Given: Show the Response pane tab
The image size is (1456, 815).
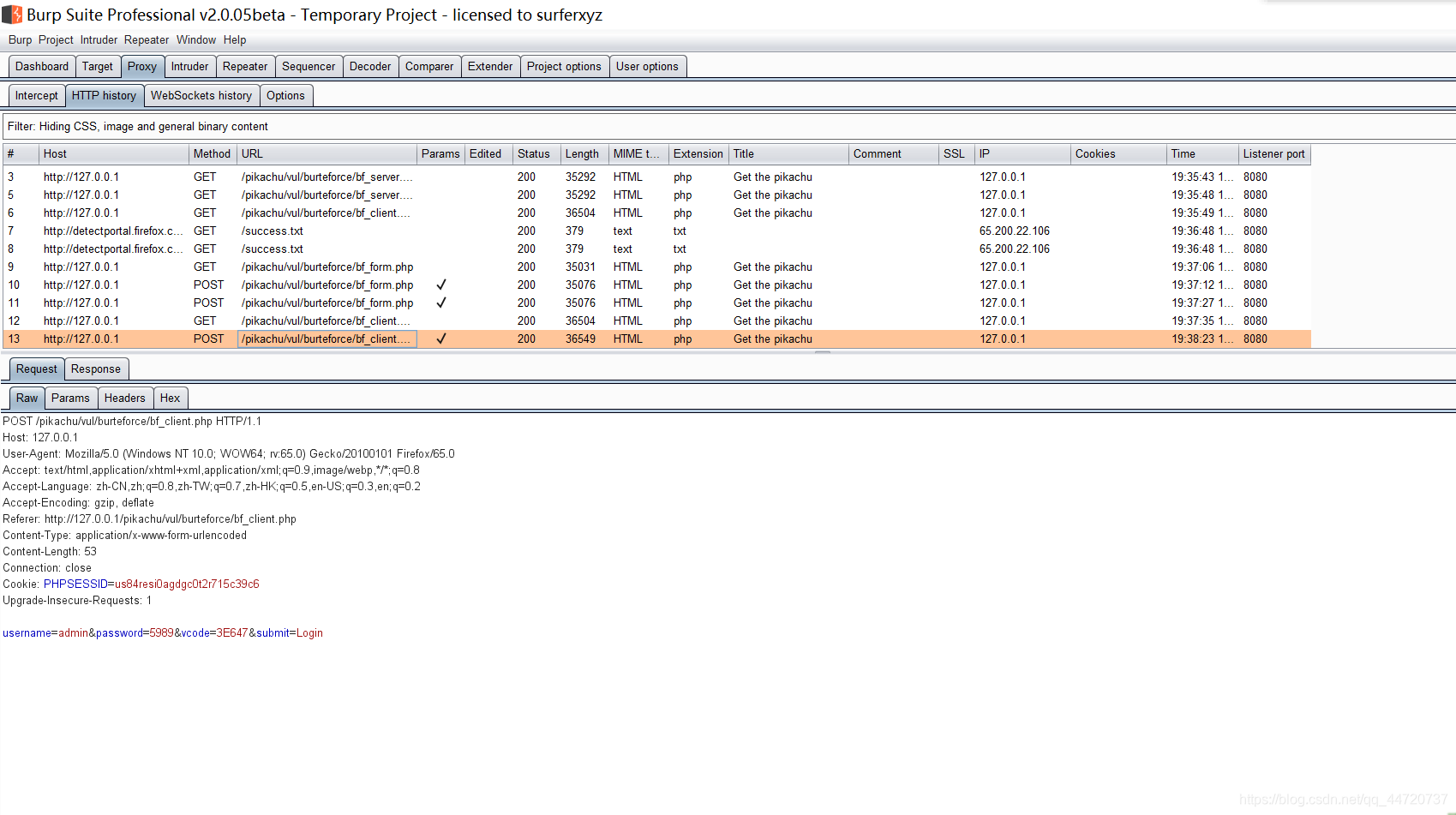Looking at the screenshot, I should (96, 369).
